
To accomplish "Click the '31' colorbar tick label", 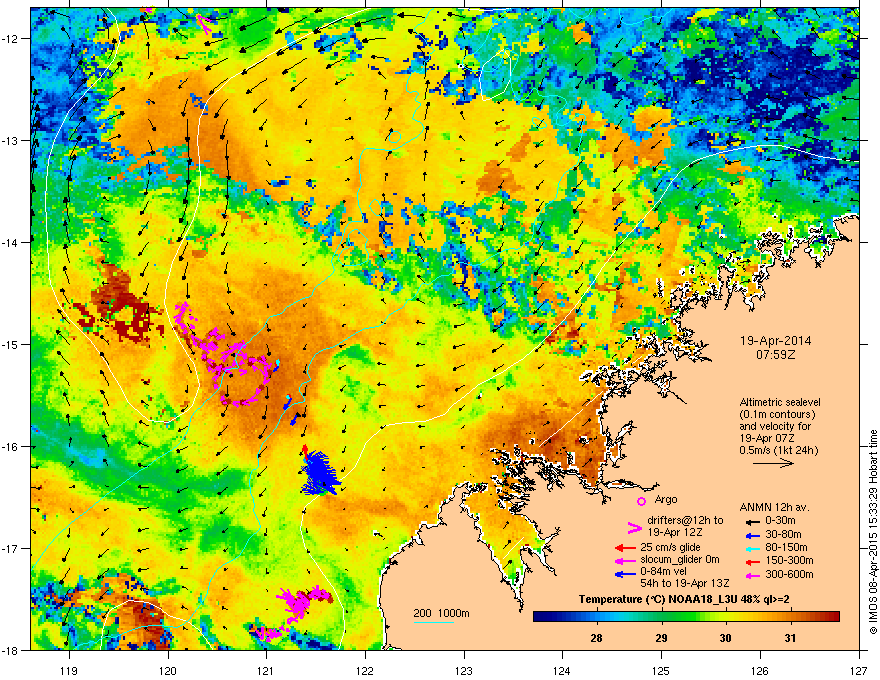I will click(x=790, y=638).
